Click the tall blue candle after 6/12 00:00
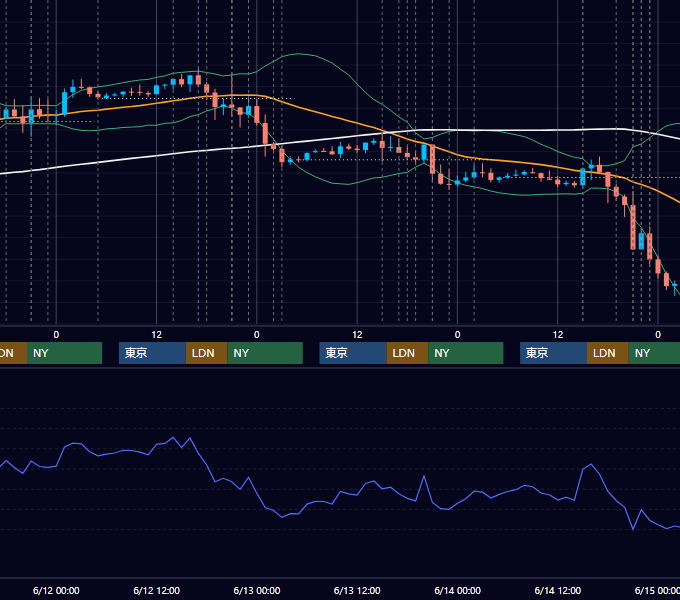Image resolution: width=680 pixels, height=600 pixels. [65, 103]
